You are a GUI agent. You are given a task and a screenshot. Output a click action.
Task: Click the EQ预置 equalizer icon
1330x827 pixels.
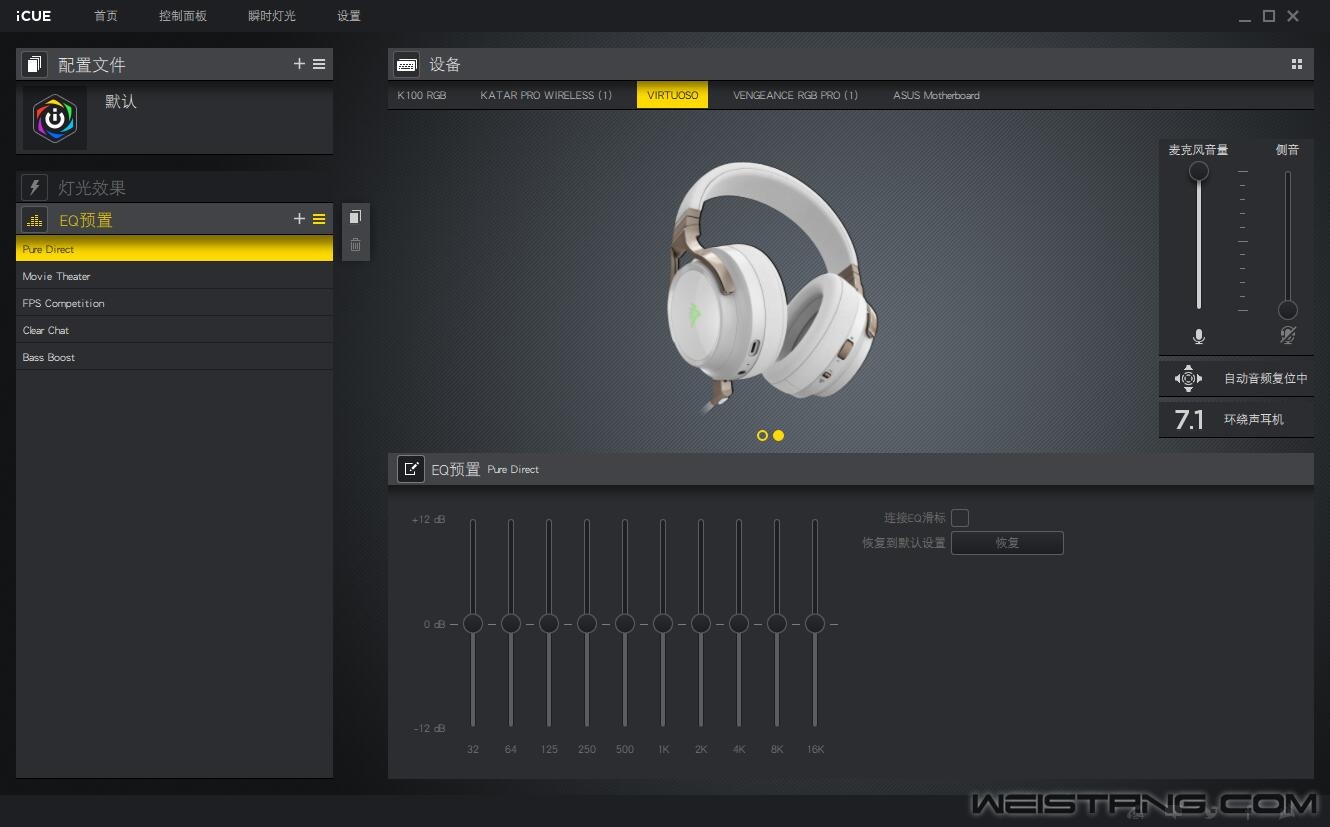click(35, 220)
